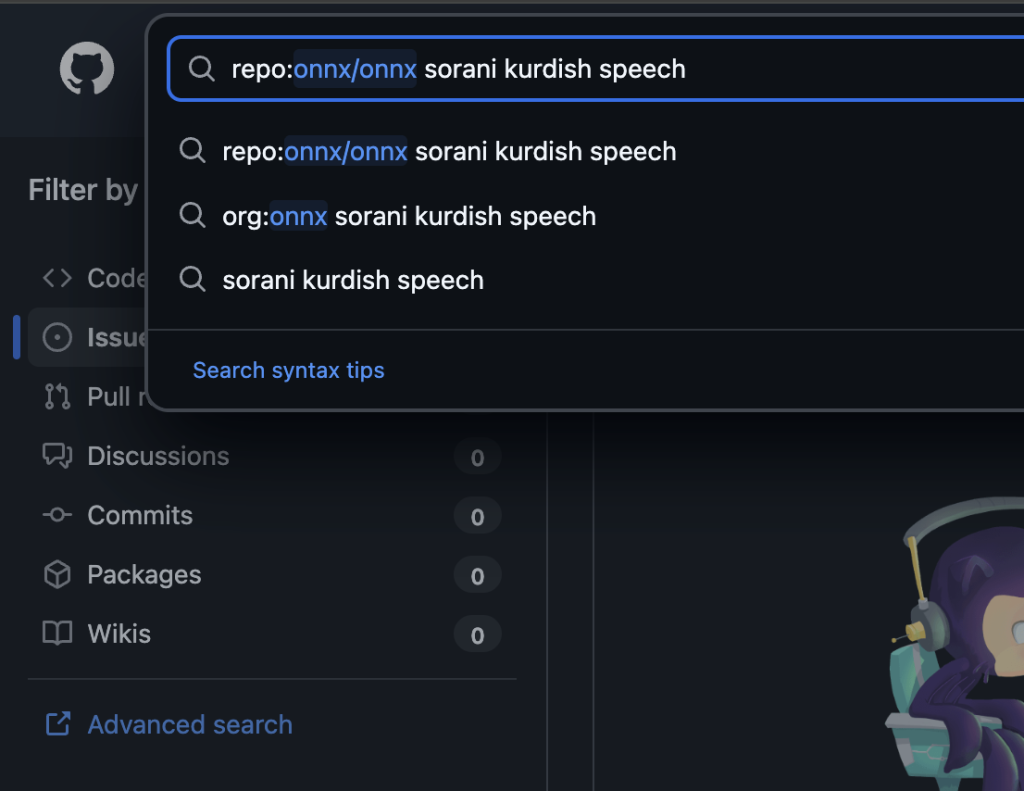This screenshot has height=791, width=1024.
Task: Click the GitHub Octocat logo
Action: [87, 69]
